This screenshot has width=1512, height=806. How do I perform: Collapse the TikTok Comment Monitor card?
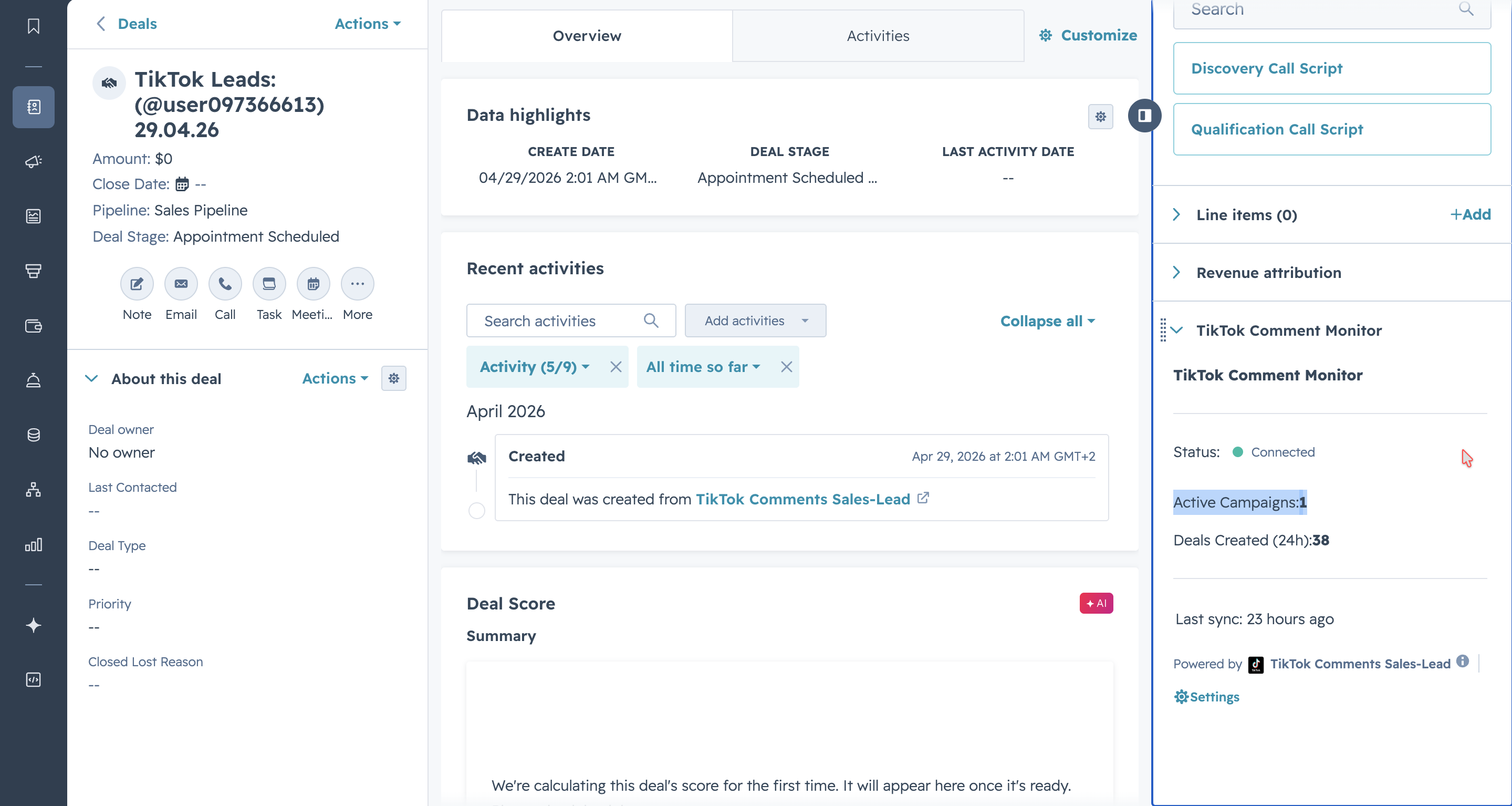[x=1176, y=330]
